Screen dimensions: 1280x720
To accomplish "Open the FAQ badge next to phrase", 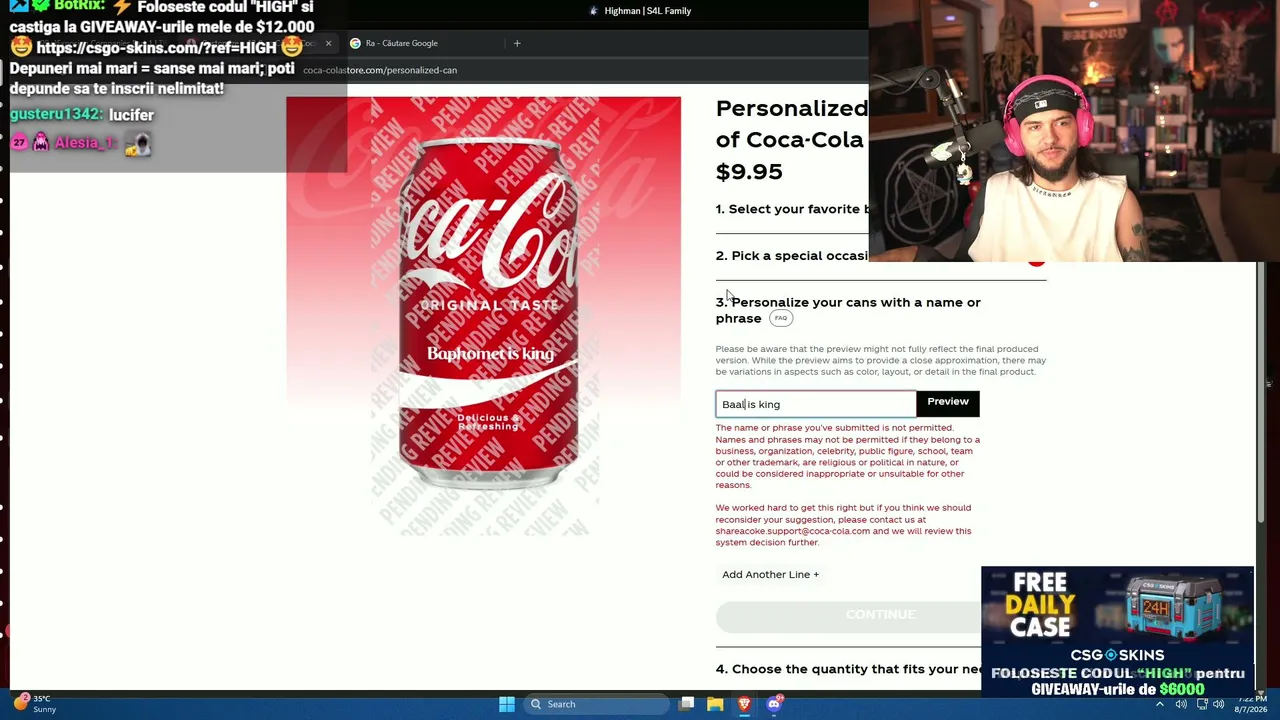I will tap(781, 318).
